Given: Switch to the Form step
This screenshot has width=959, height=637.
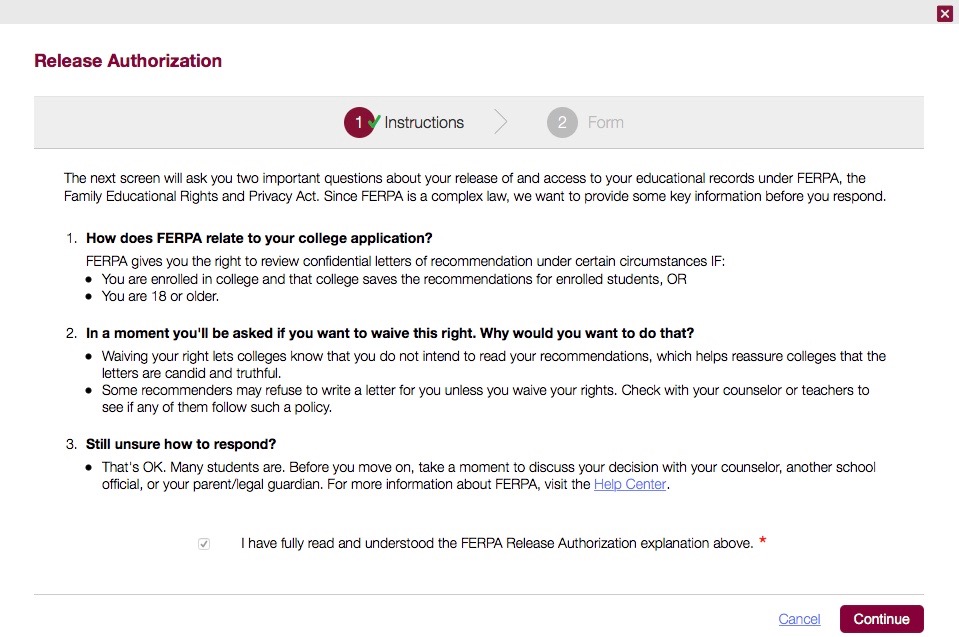Looking at the screenshot, I should (x=605, y=122).
